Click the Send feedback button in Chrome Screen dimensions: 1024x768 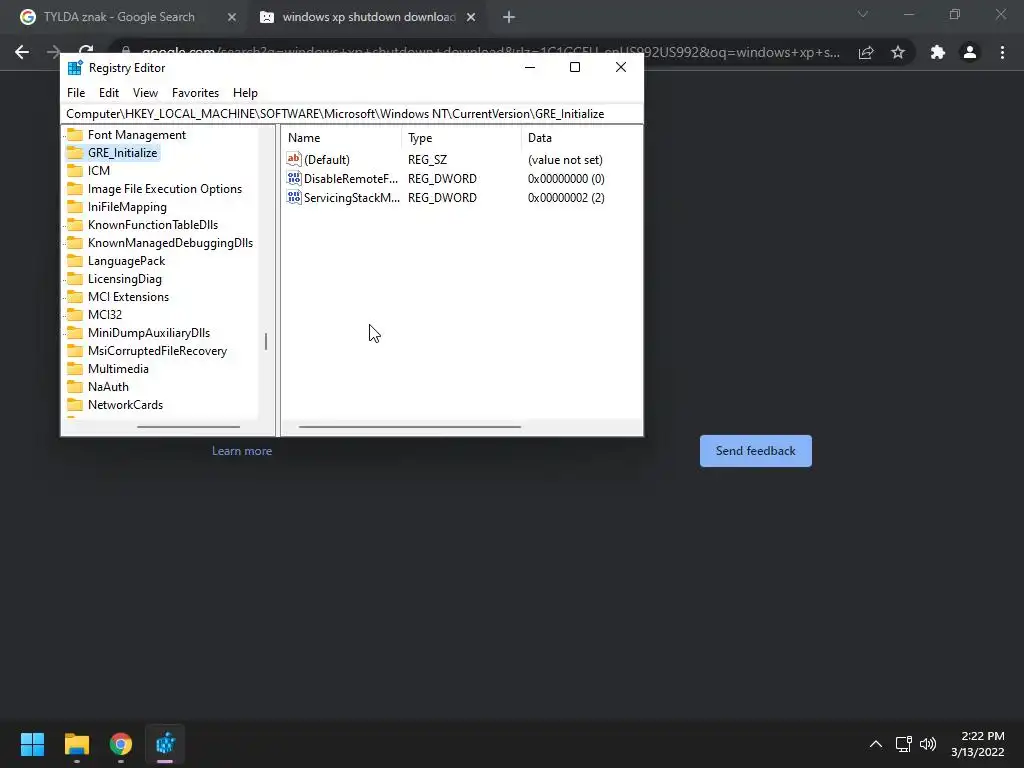[x=756, y=451]
